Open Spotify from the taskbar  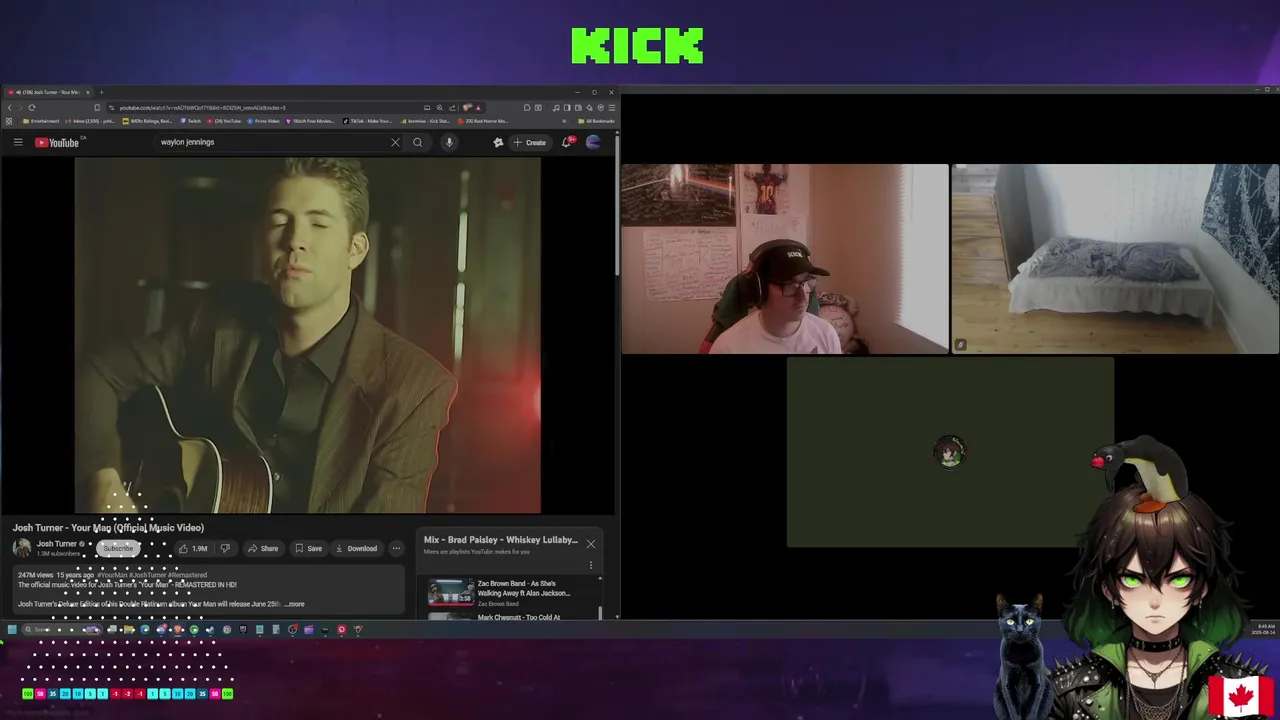point(194,630)
